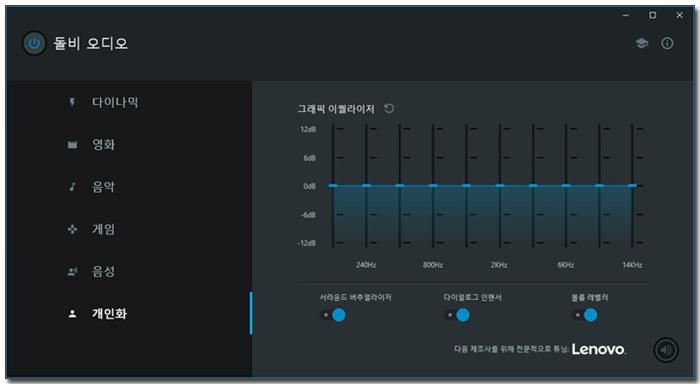Minimize the Dolby Audio window
The width and height of the screenshot is (700, 384).
tap(626, 15)
